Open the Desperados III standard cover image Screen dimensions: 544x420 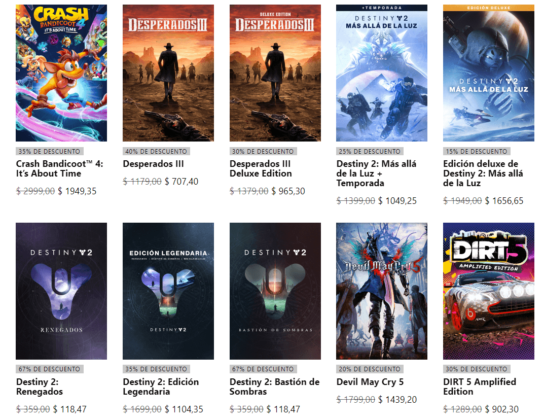coord(168,73)
